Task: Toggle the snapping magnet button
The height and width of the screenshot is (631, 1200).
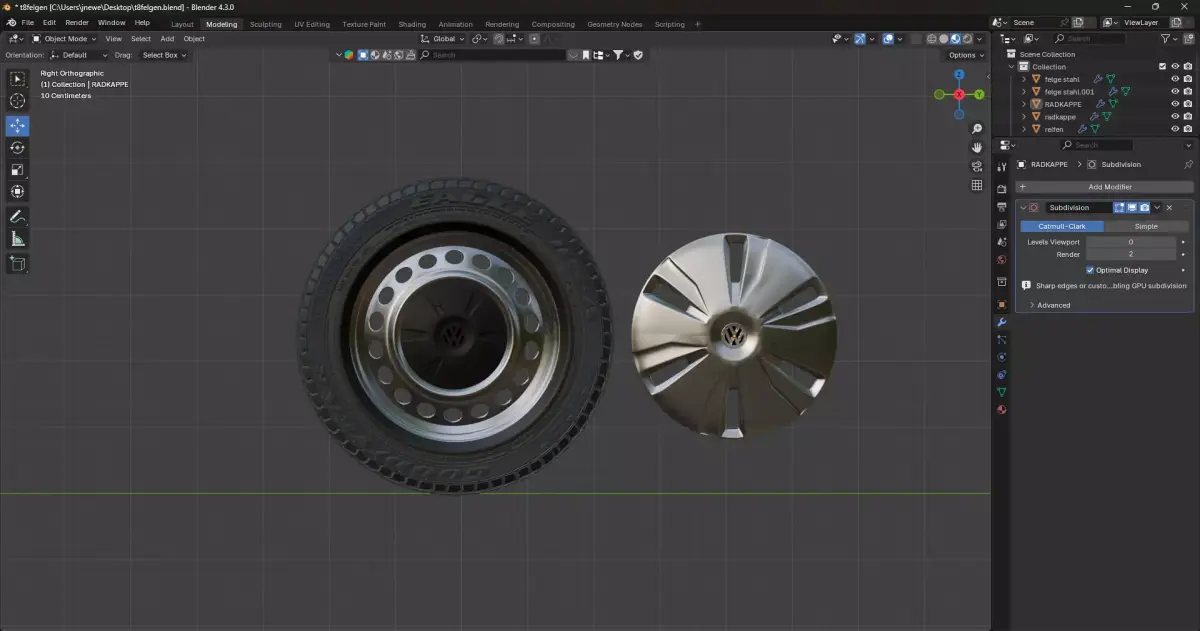Action: (x=496, y=39)
